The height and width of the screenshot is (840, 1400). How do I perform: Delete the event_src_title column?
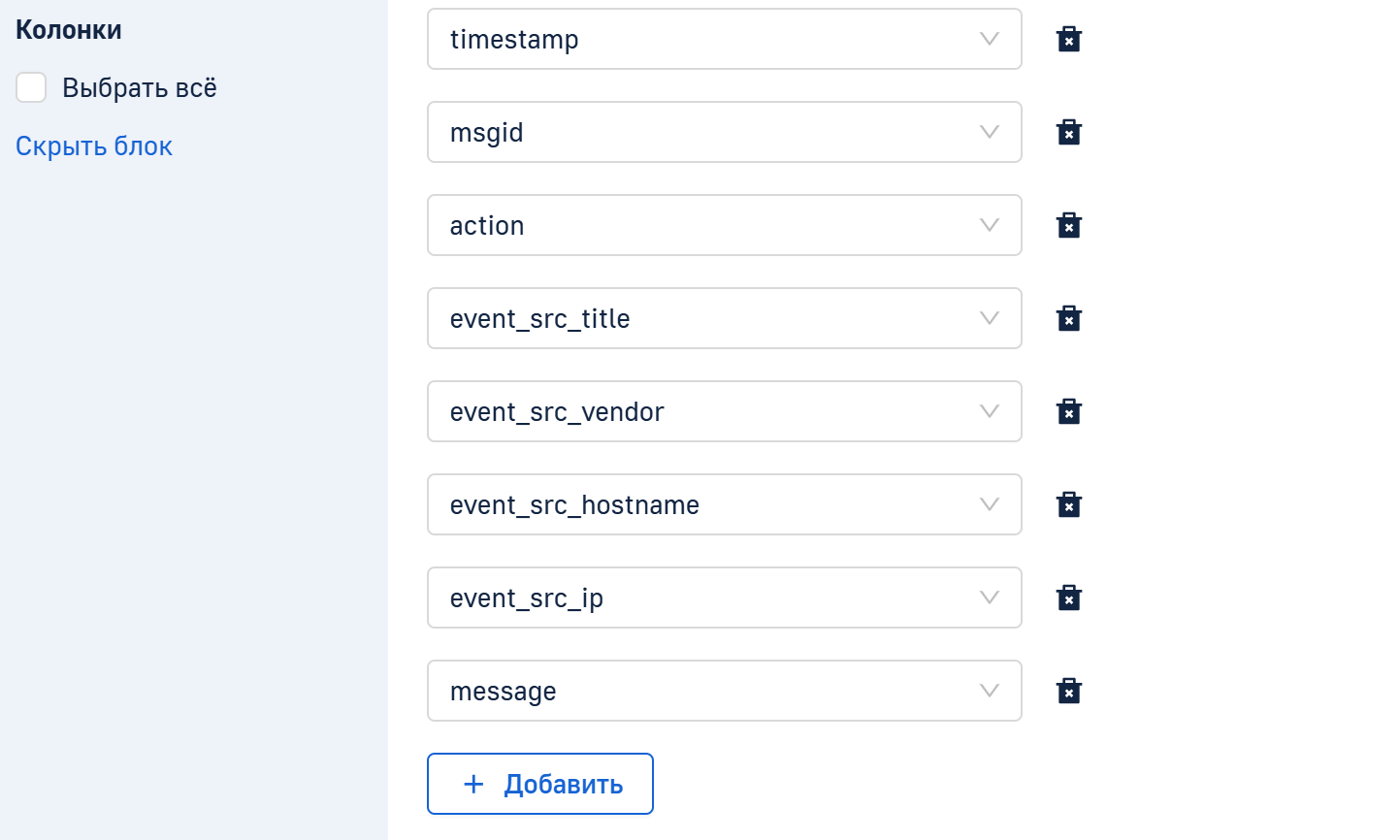[x=1068, y=318]
